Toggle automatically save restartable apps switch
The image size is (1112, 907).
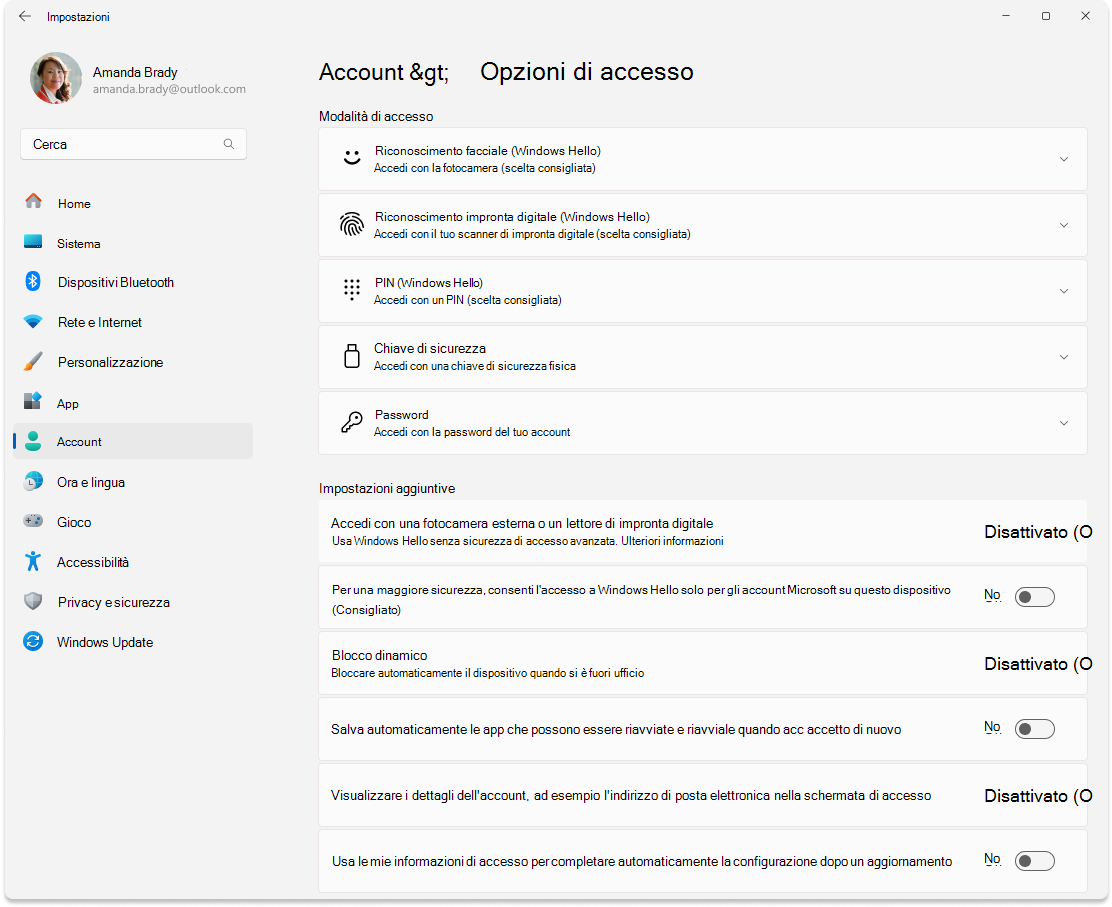1035,729
